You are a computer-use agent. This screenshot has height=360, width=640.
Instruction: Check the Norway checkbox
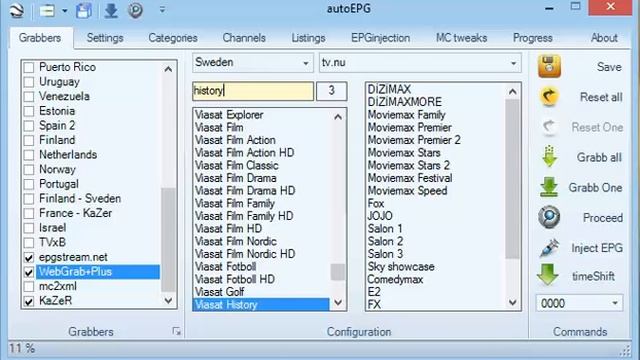tap(29, 169)
